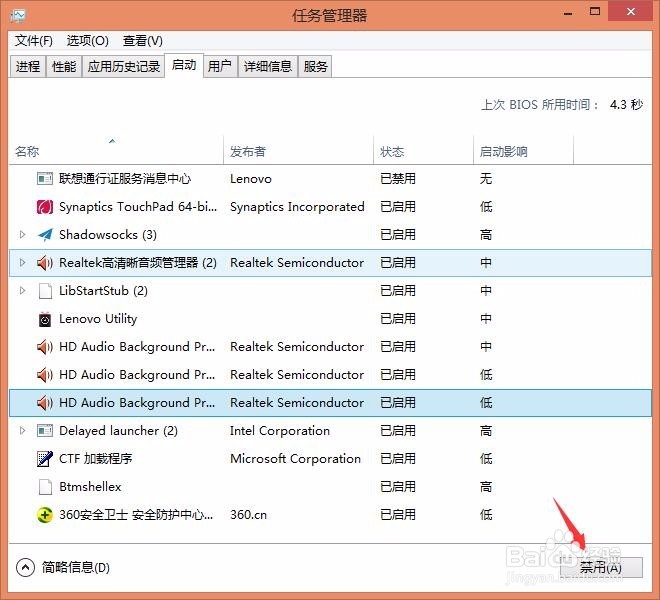The height and width of the screenshot is (600, 660).
Task: Click the Task Manager title bar icon
Action: (x=18, y=16)
